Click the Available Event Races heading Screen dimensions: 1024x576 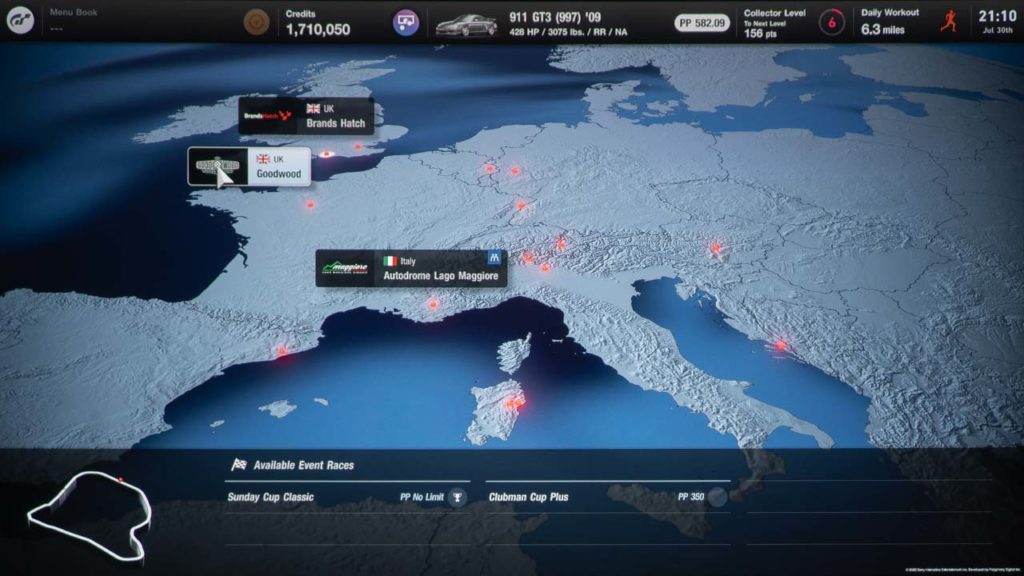pos(304,465)
